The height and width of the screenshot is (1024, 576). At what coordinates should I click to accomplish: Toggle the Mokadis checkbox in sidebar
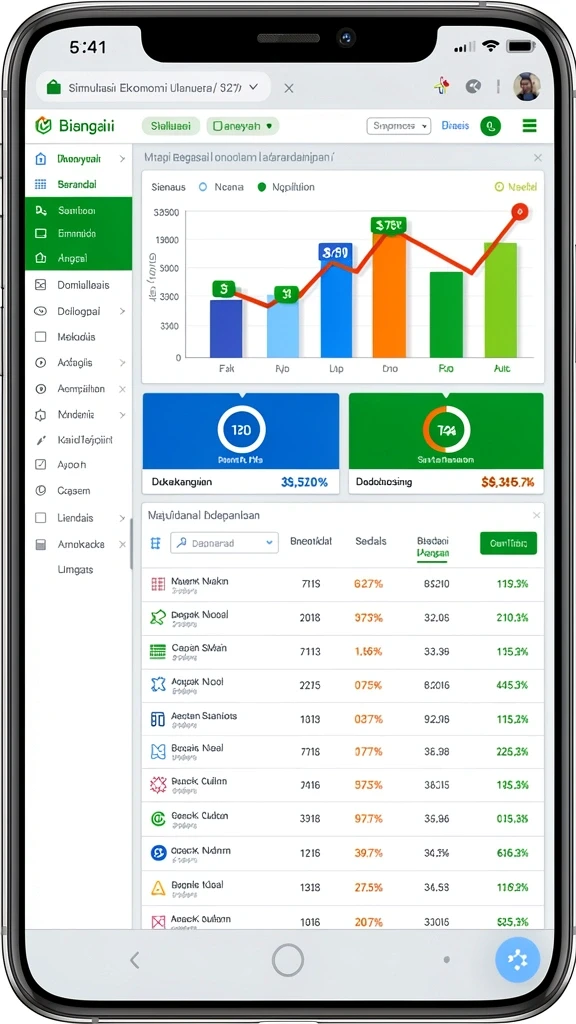coord(40,337)
